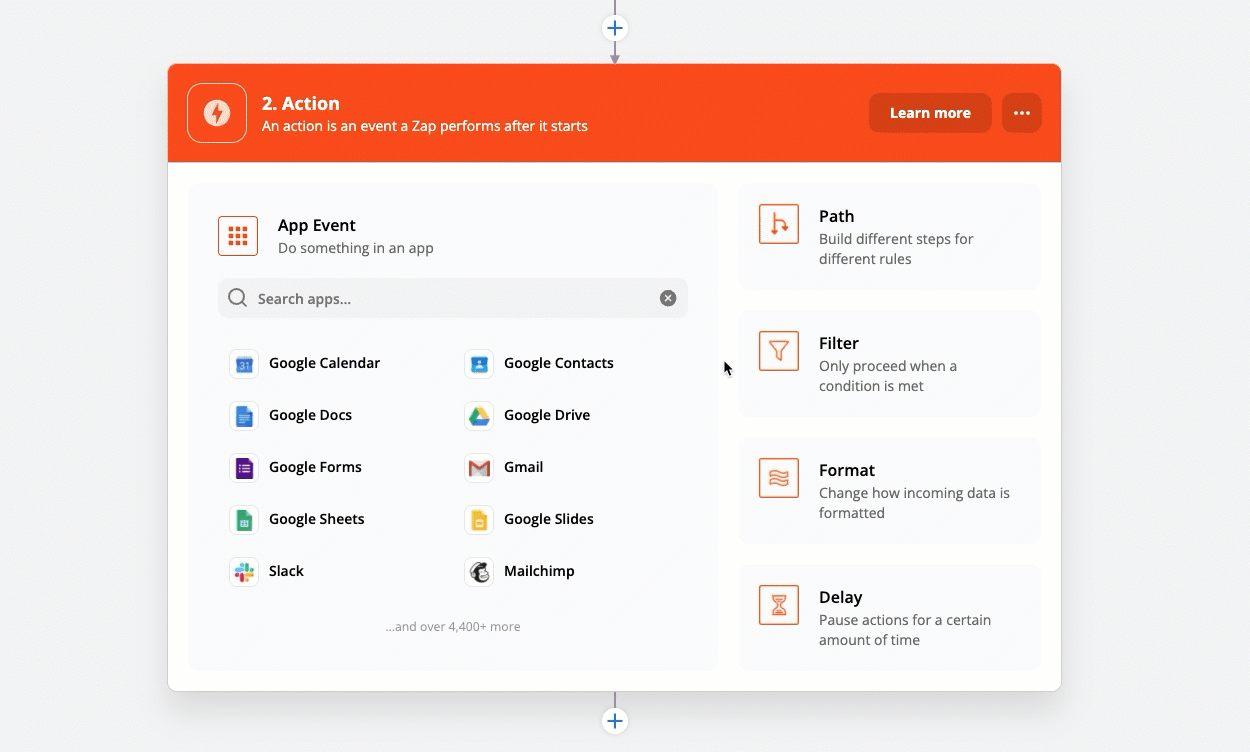1250x752 pixels.
Task: Open the Path option title
Action: (x=836, y=216)
